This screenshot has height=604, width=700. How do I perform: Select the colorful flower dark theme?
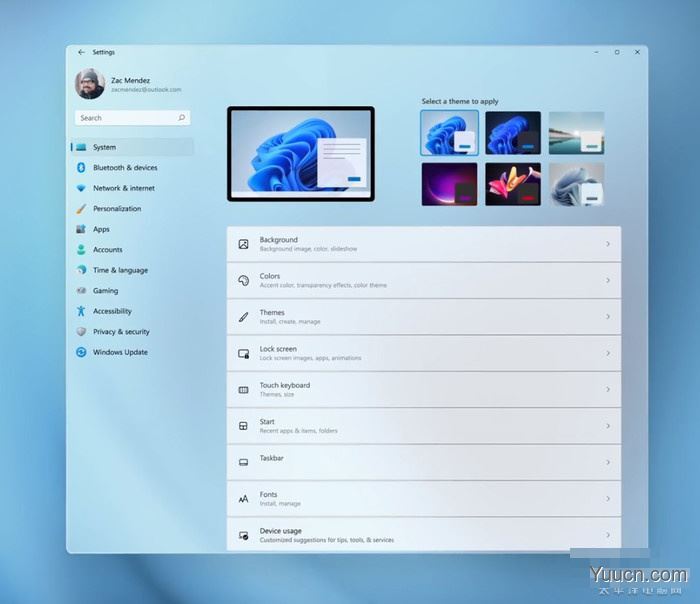513,184
